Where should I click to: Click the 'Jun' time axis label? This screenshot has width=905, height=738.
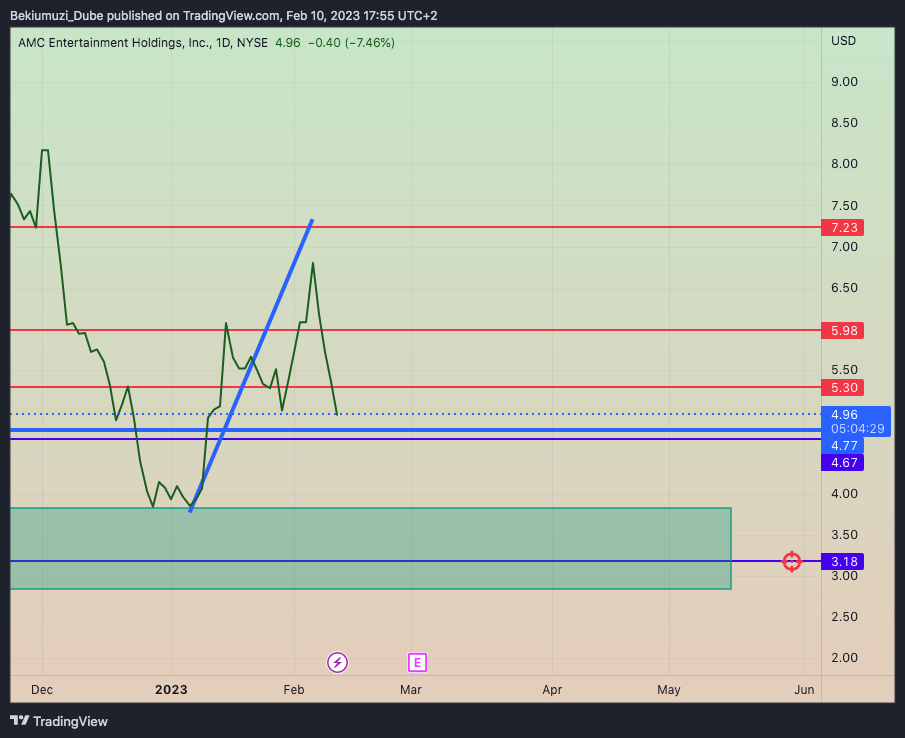coord(805,690)
